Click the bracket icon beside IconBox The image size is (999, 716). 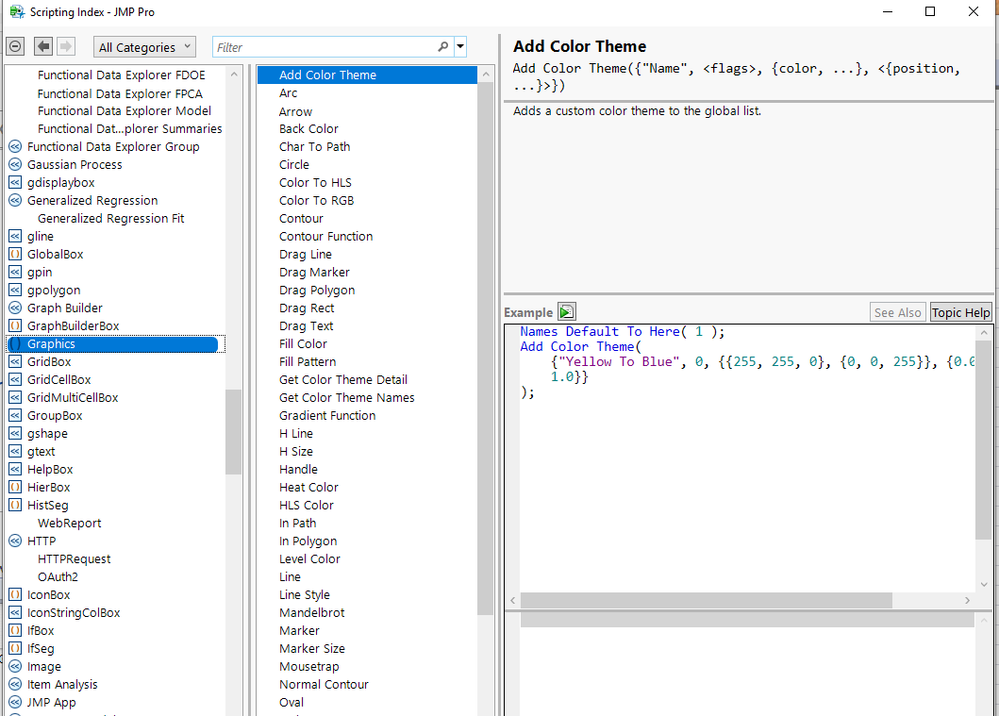pyautogui.click(x=15, y=594)
